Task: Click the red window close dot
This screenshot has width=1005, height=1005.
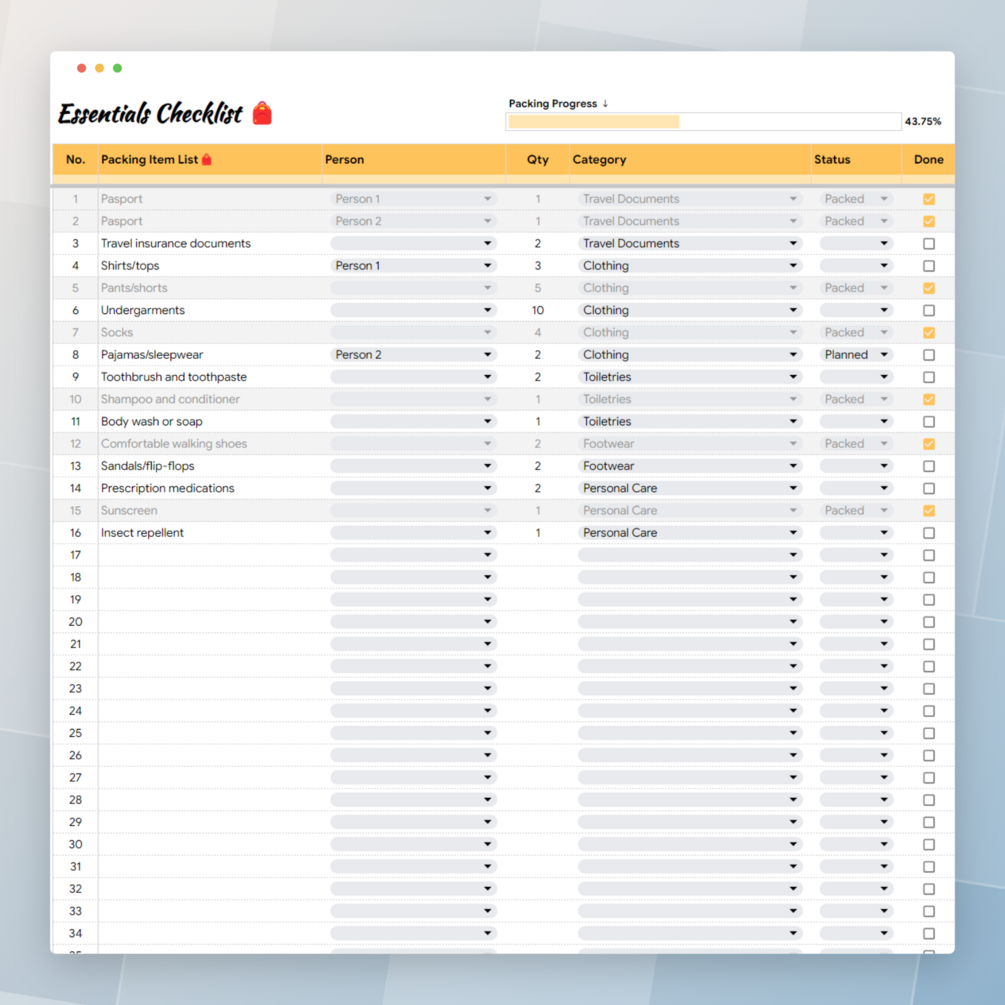Action: [x=81, y=68]
